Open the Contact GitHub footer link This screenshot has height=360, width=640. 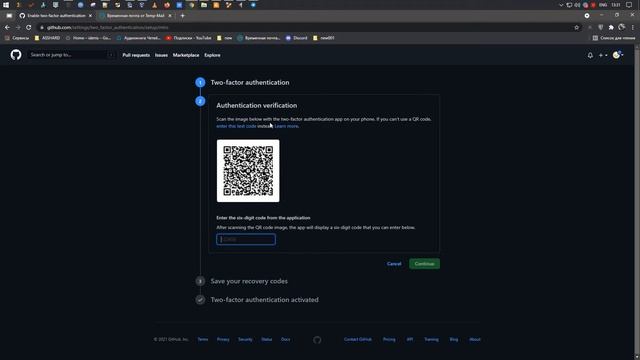[358, 339]
